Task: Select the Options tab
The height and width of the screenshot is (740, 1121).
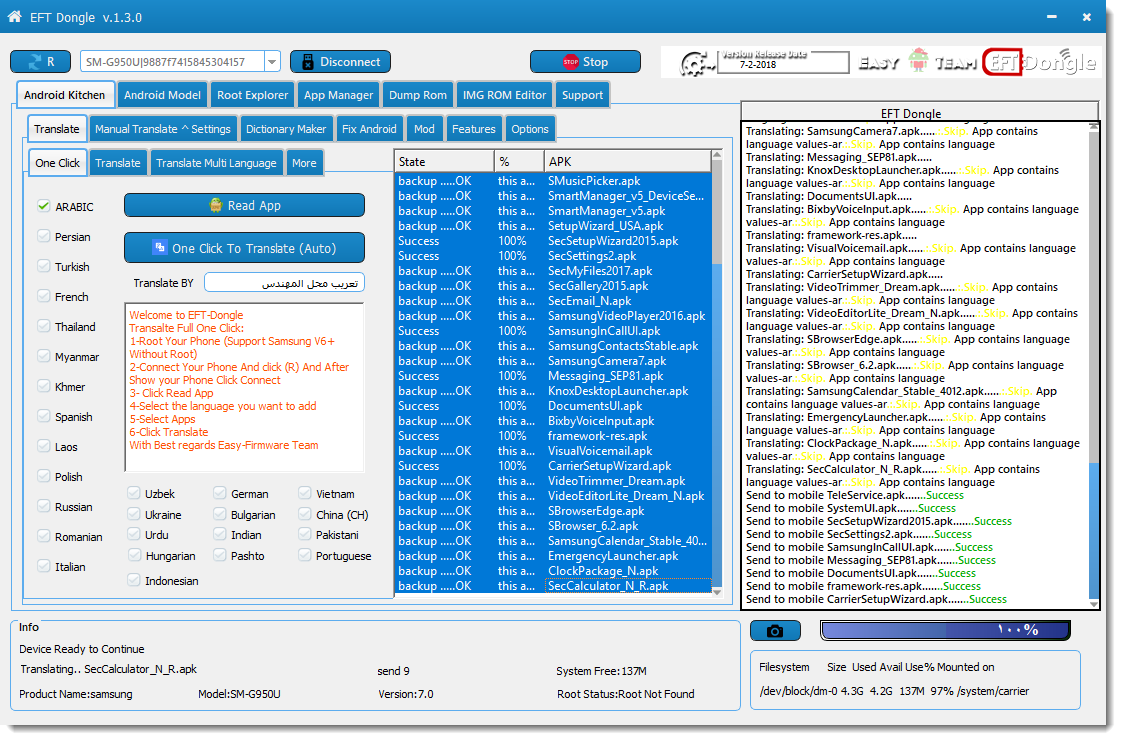Action: click(x=530, y=129)
